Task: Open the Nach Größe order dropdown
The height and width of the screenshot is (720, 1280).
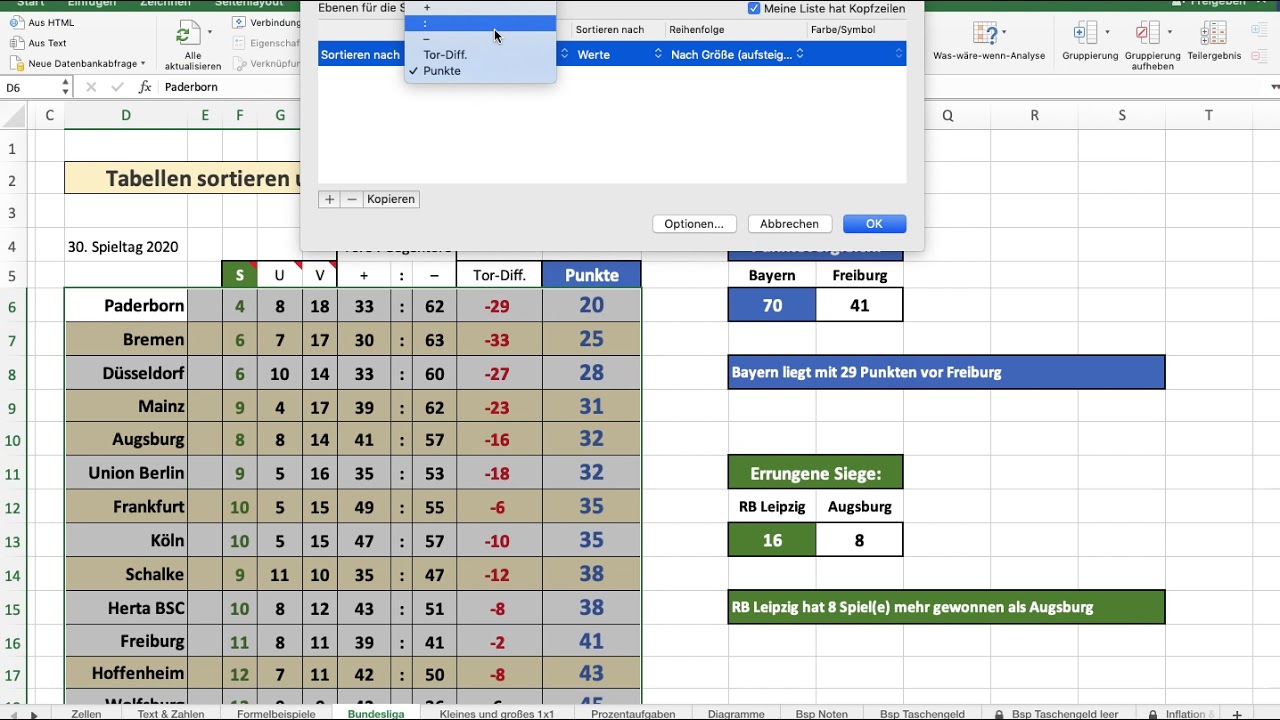Action: click(737, 54)
